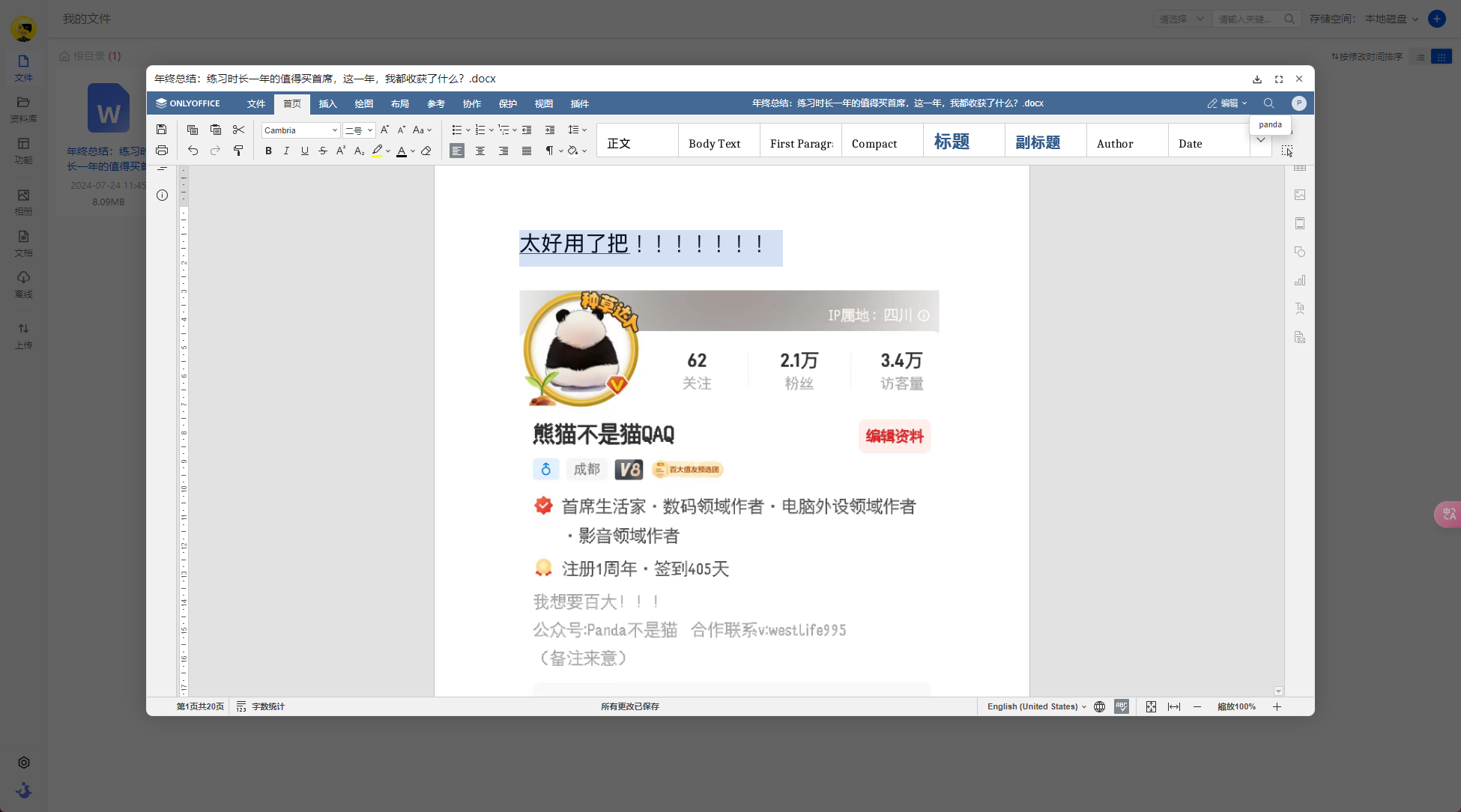
Task: Toggle bold formatting
Action: (268, 151)
